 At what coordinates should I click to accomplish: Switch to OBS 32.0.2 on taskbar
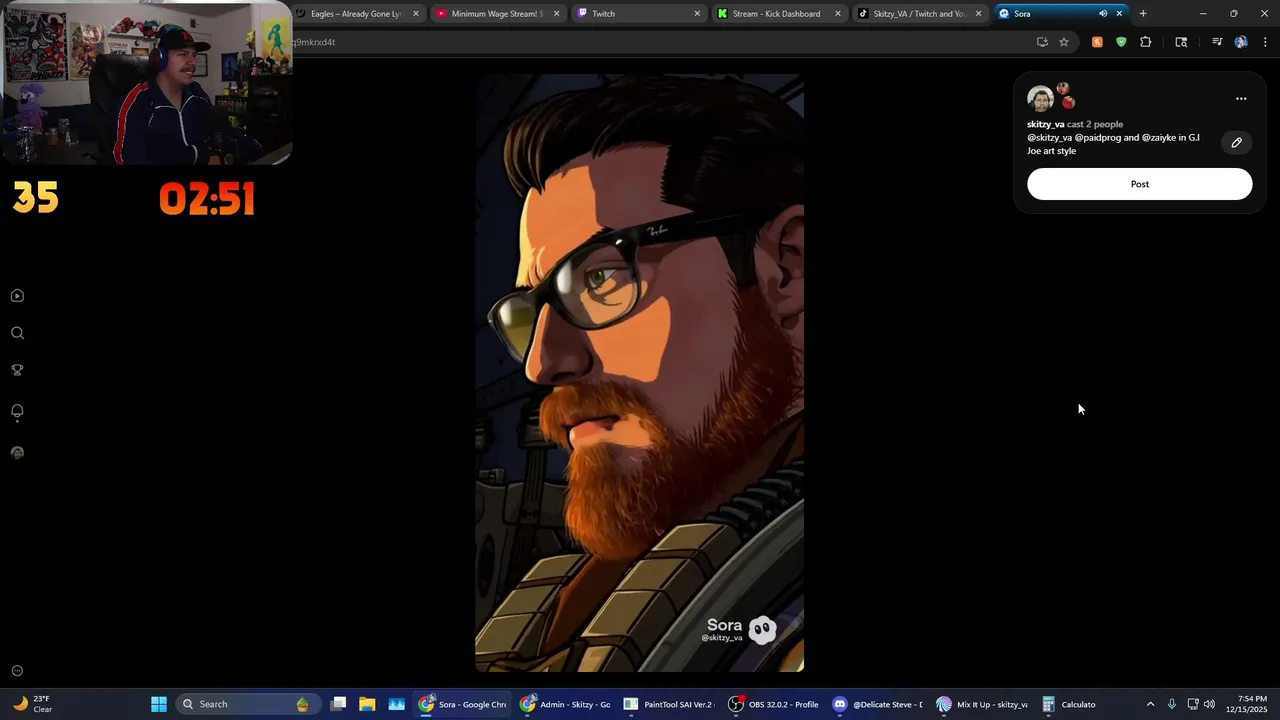(773, 704)
